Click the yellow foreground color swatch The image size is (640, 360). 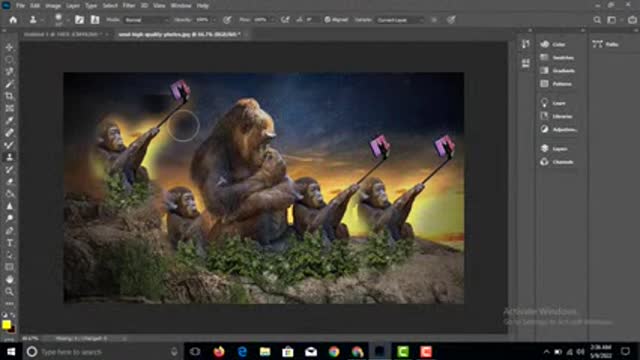point(6,324)
